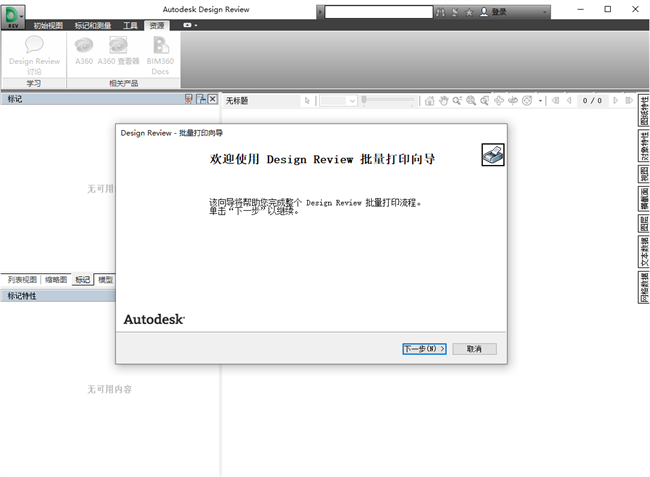Select the 资源 ribbon tab
This screenshot has height=477, width=650.
pos(157,26)
